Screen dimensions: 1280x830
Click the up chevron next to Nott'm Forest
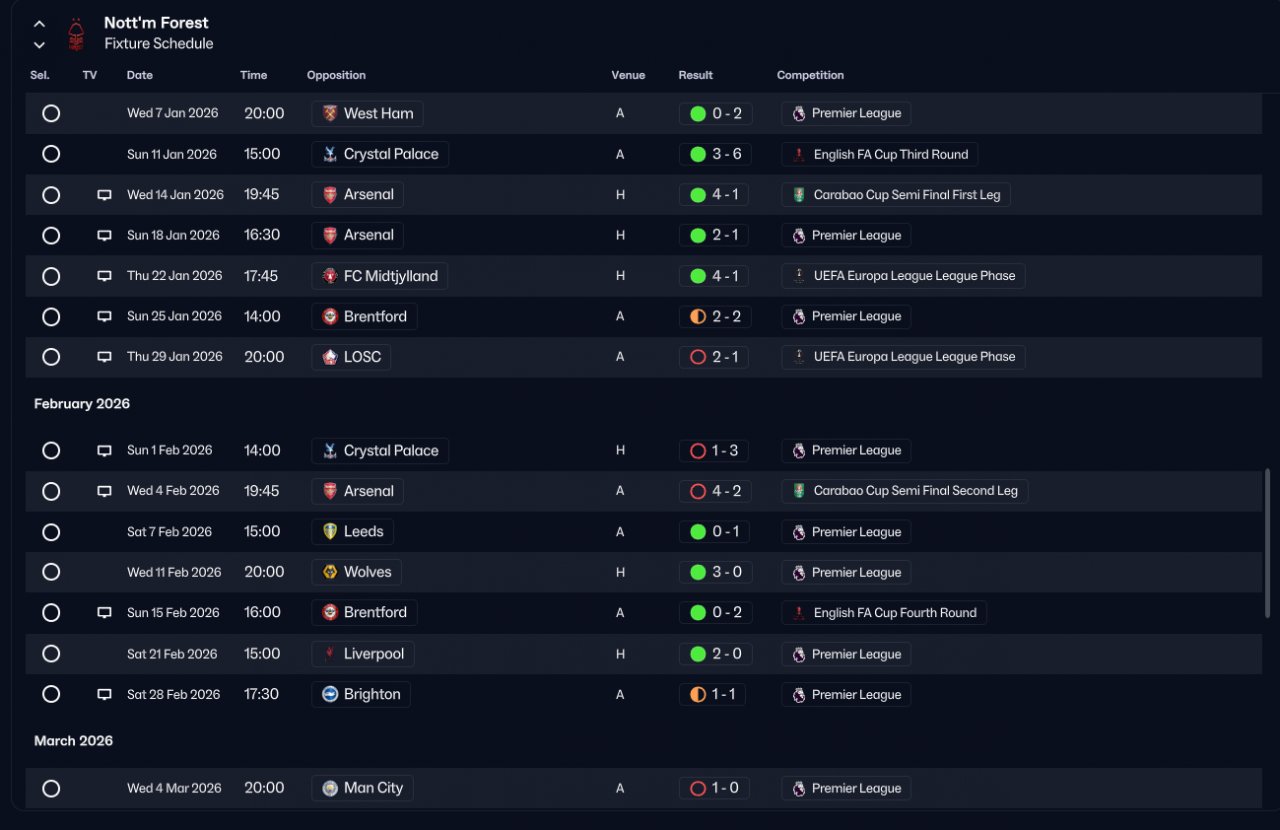(x=39, y=24)
